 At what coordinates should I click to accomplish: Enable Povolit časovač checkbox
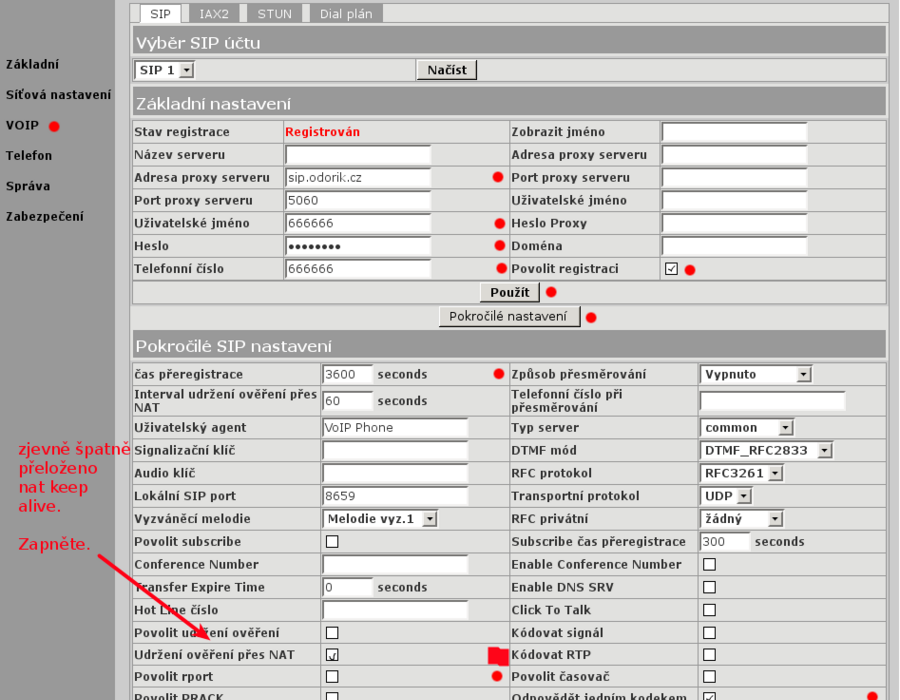709,676
